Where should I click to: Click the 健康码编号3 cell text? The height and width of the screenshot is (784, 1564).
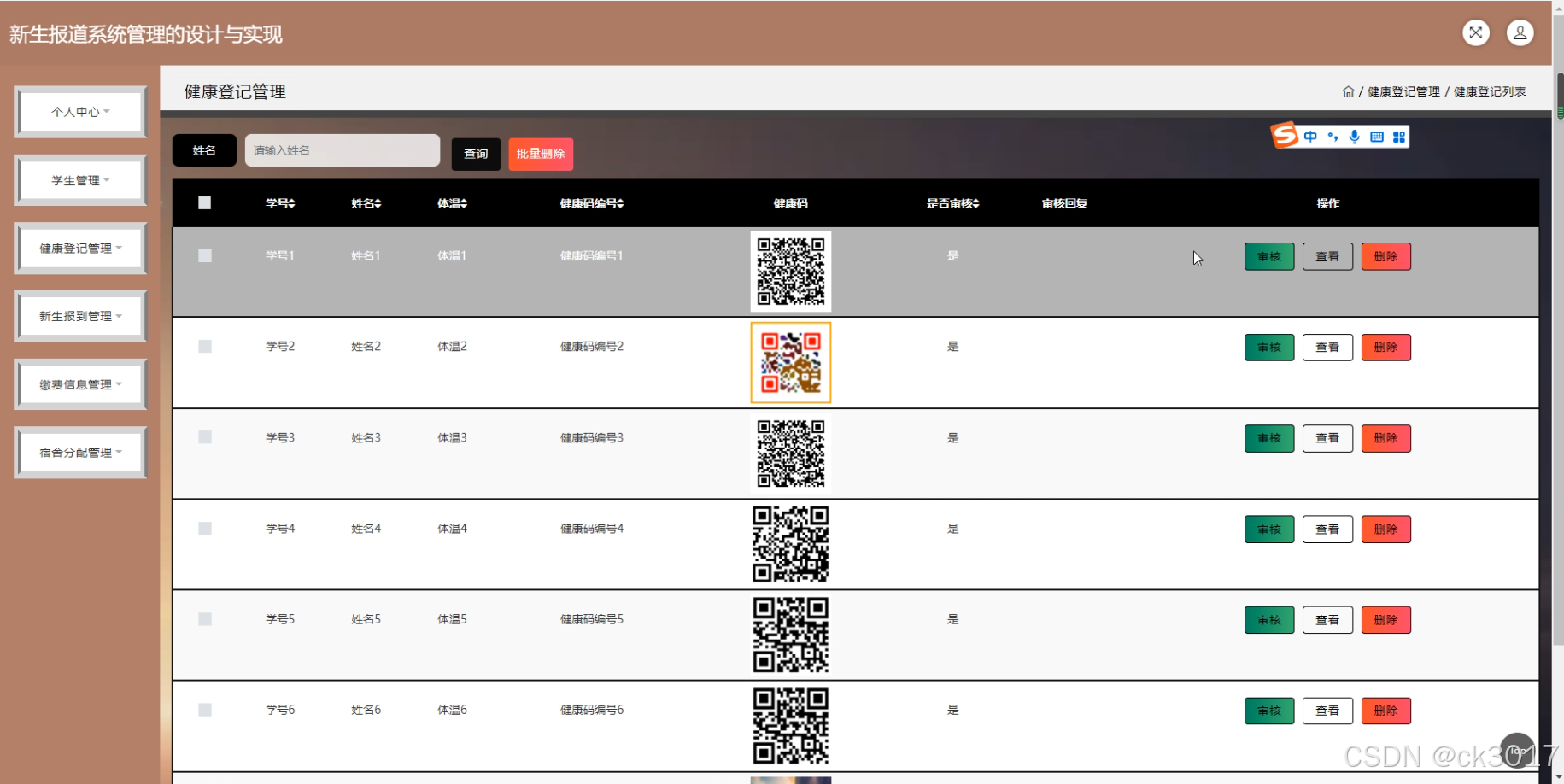pos(592,437)
